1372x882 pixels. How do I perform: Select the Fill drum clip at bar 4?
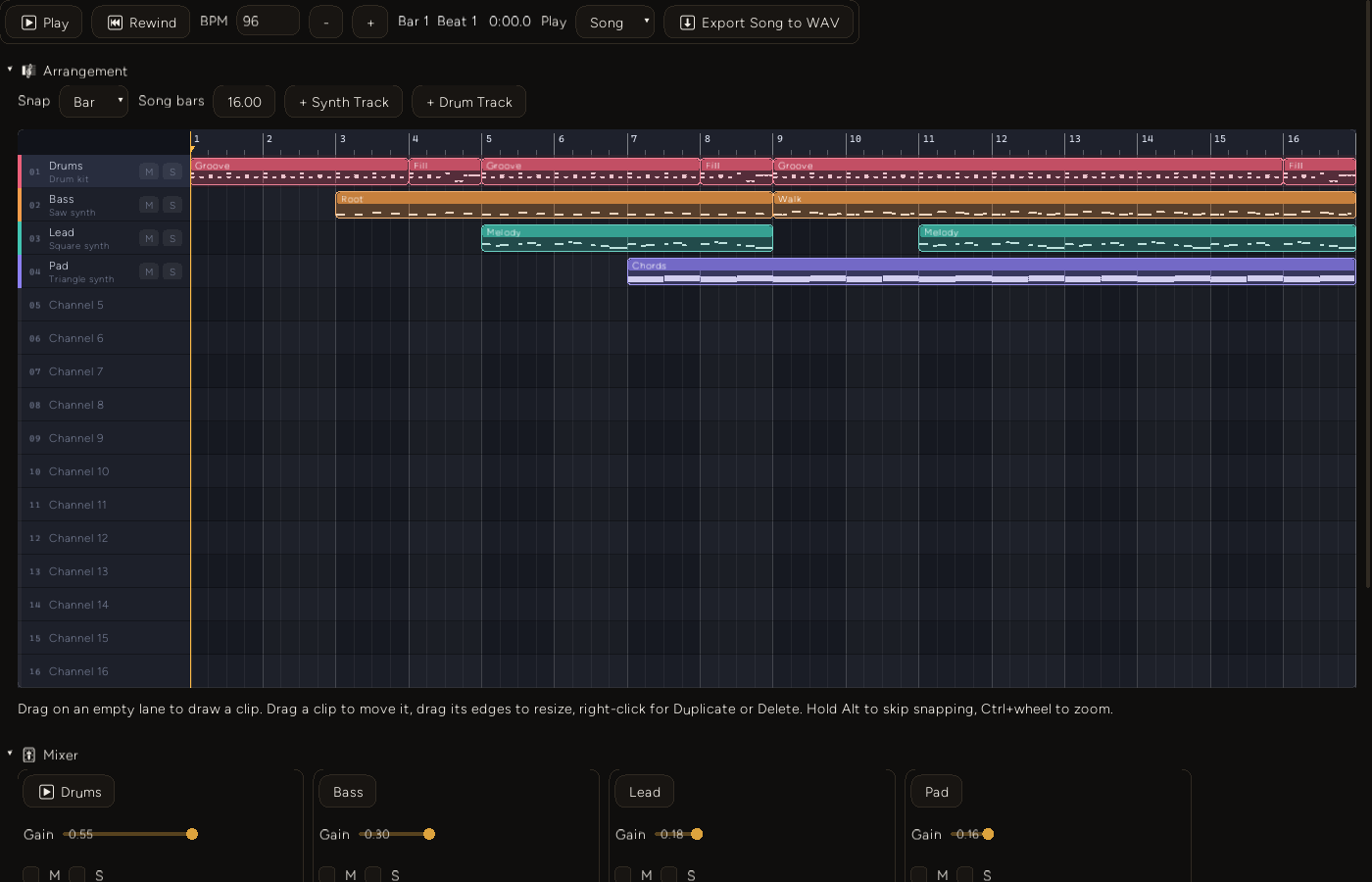(x=445, y=171)
